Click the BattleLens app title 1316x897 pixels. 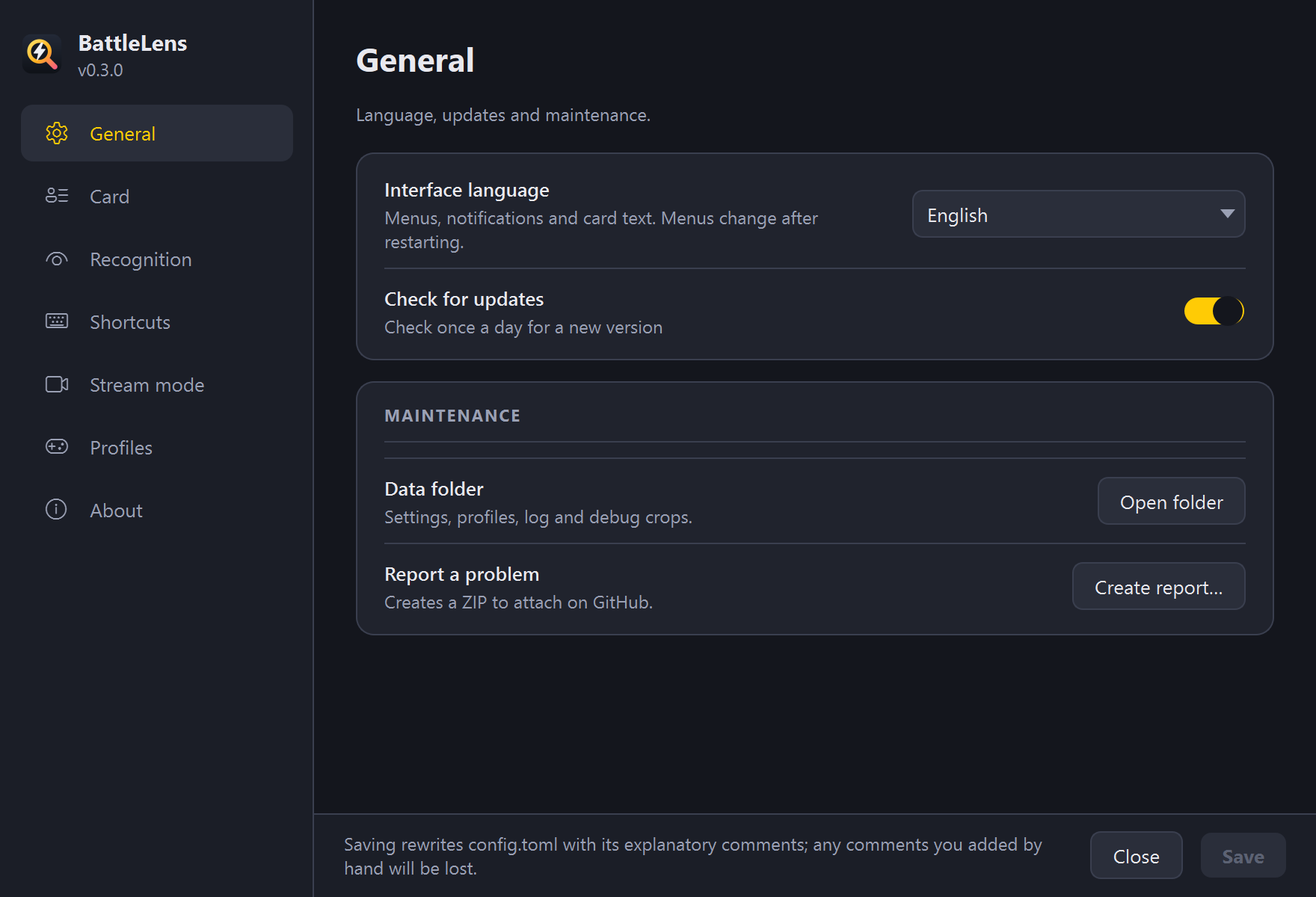point(132,43)
